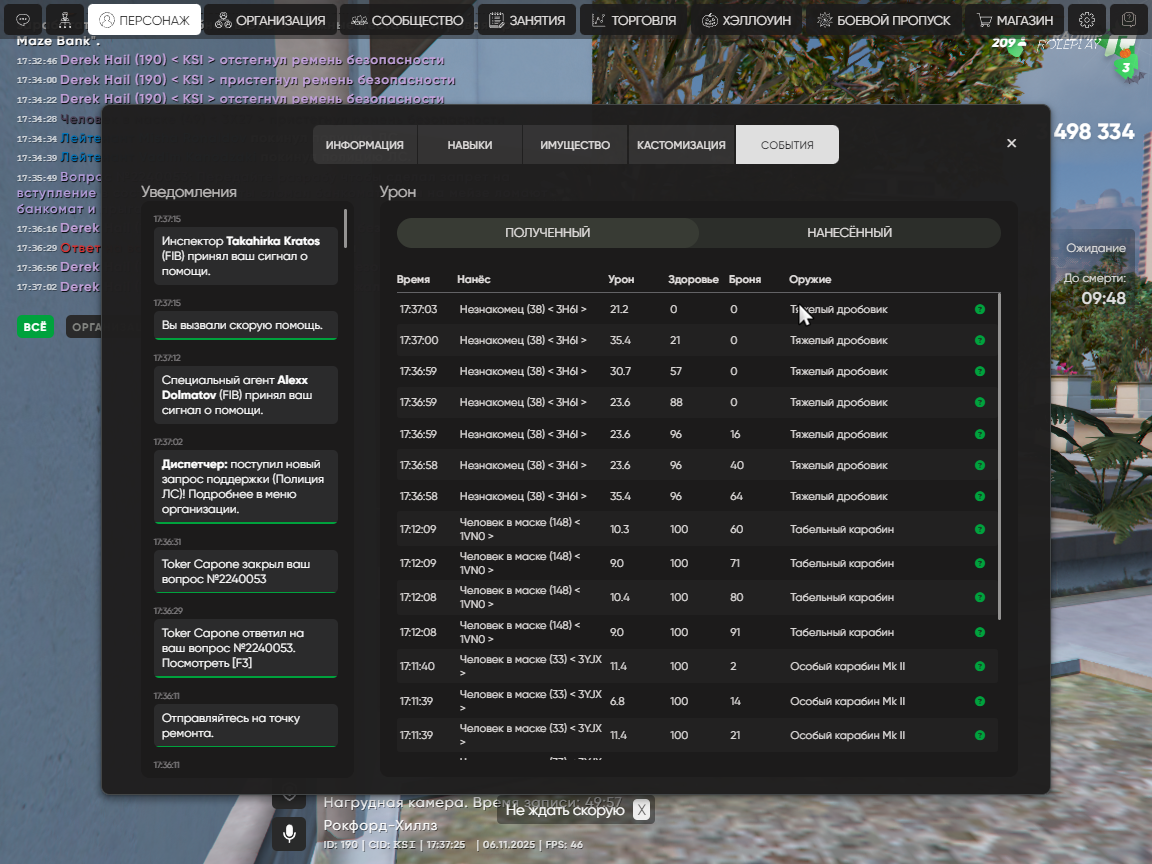Screen dimensions: 1152x864
Task: Click green info icon on 17:37:03 damage row
Action: (980, 310)
